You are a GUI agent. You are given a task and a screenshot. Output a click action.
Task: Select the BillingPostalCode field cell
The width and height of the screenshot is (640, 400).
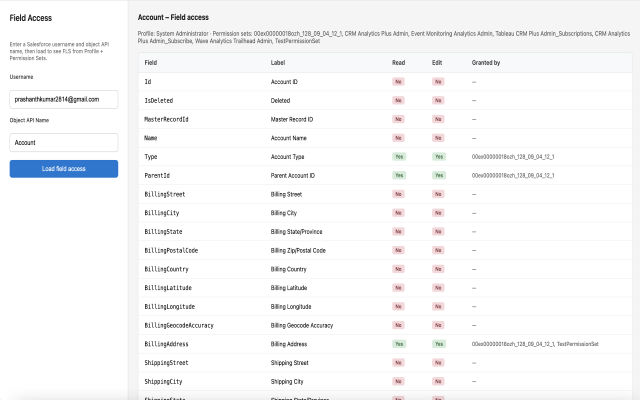pyautogui.click(x=171, y=251)
